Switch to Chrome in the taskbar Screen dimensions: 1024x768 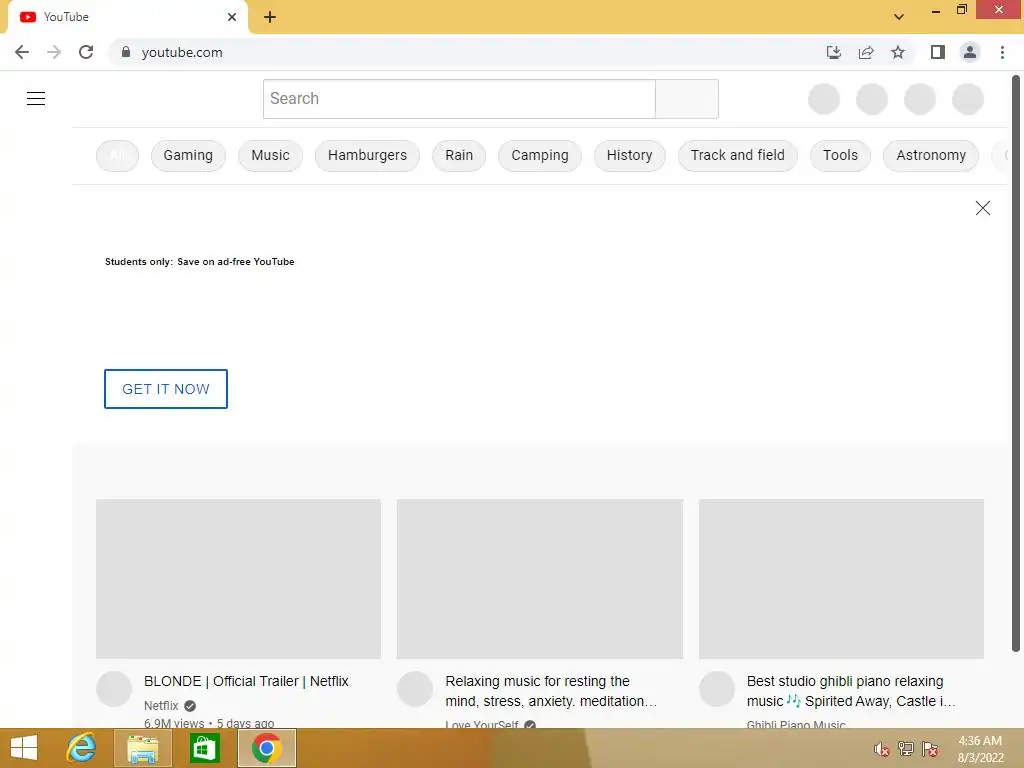click(266, 748)
